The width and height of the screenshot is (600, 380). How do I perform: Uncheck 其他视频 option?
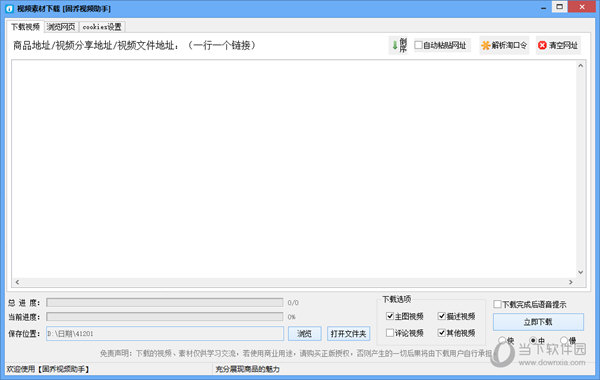[442, 333]
